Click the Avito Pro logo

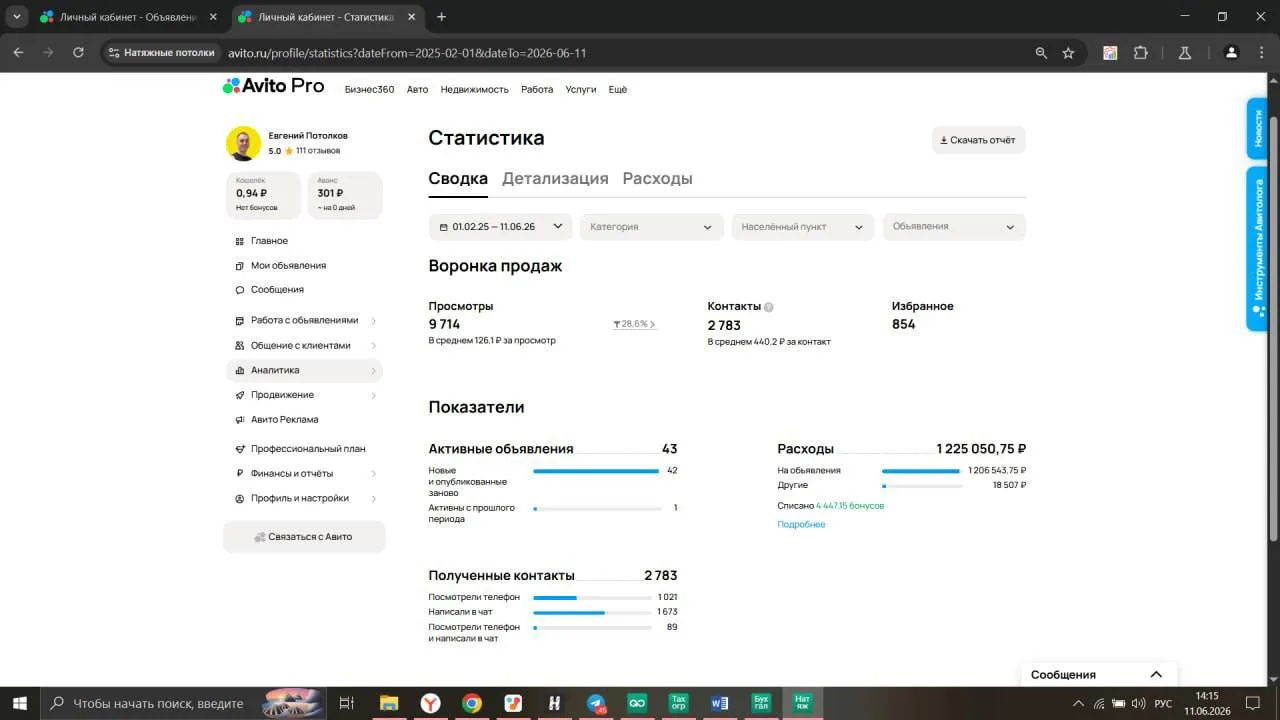coord(273,86)
